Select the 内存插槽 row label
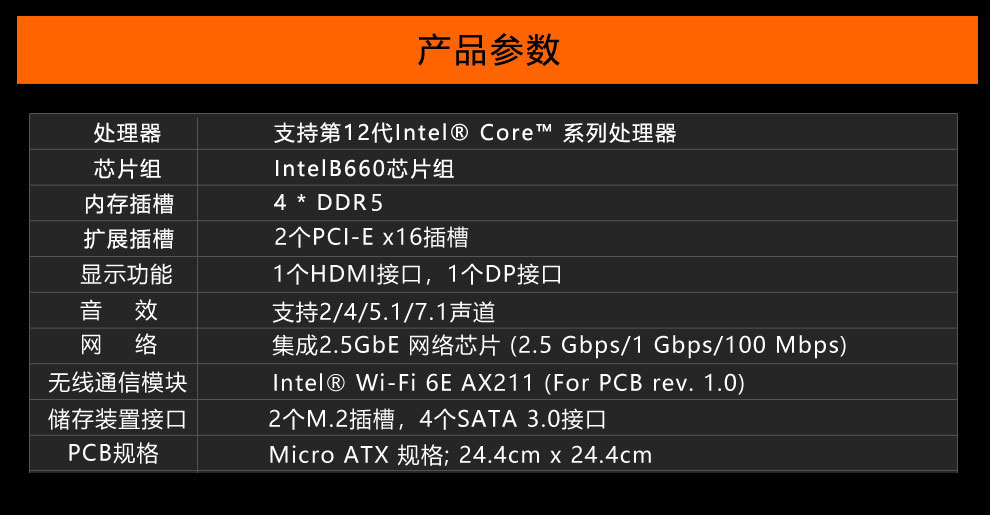Screen dimensions: 990x515 (129, 204)
